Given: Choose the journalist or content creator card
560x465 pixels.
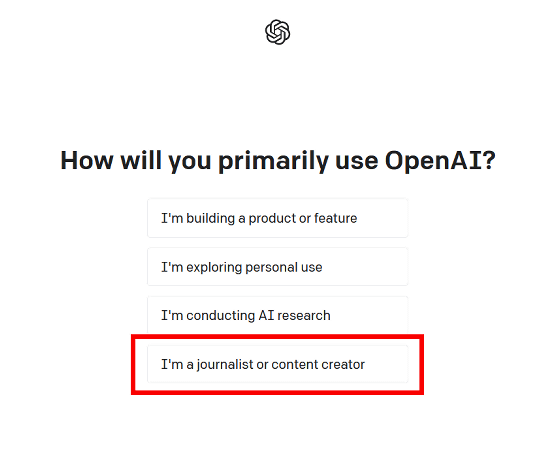Looking at the screenshot, I should tap(278, 364).
